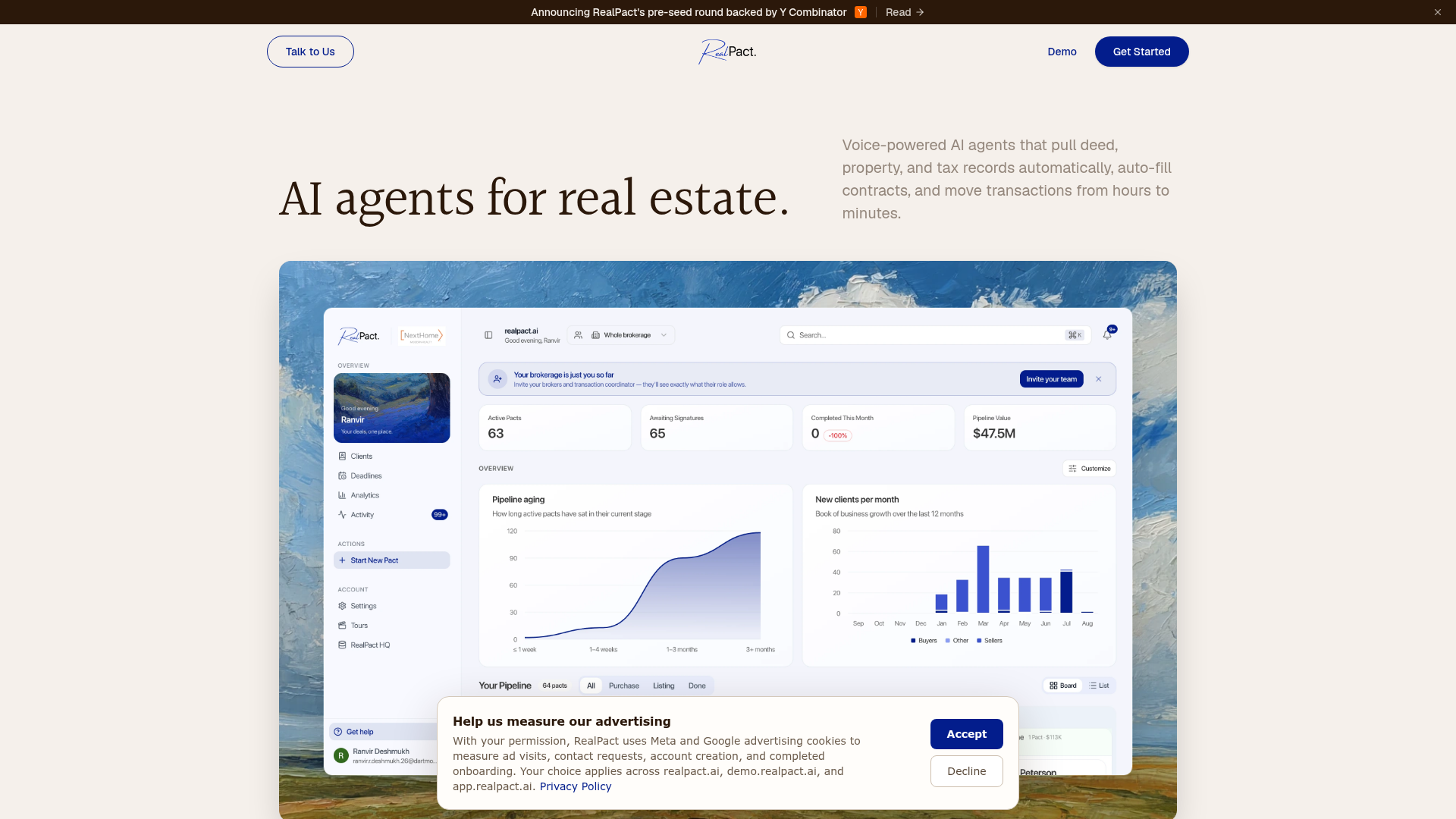Switch to Board view
This screenshot has height=819, width=1456.
tap(1063, 686)
